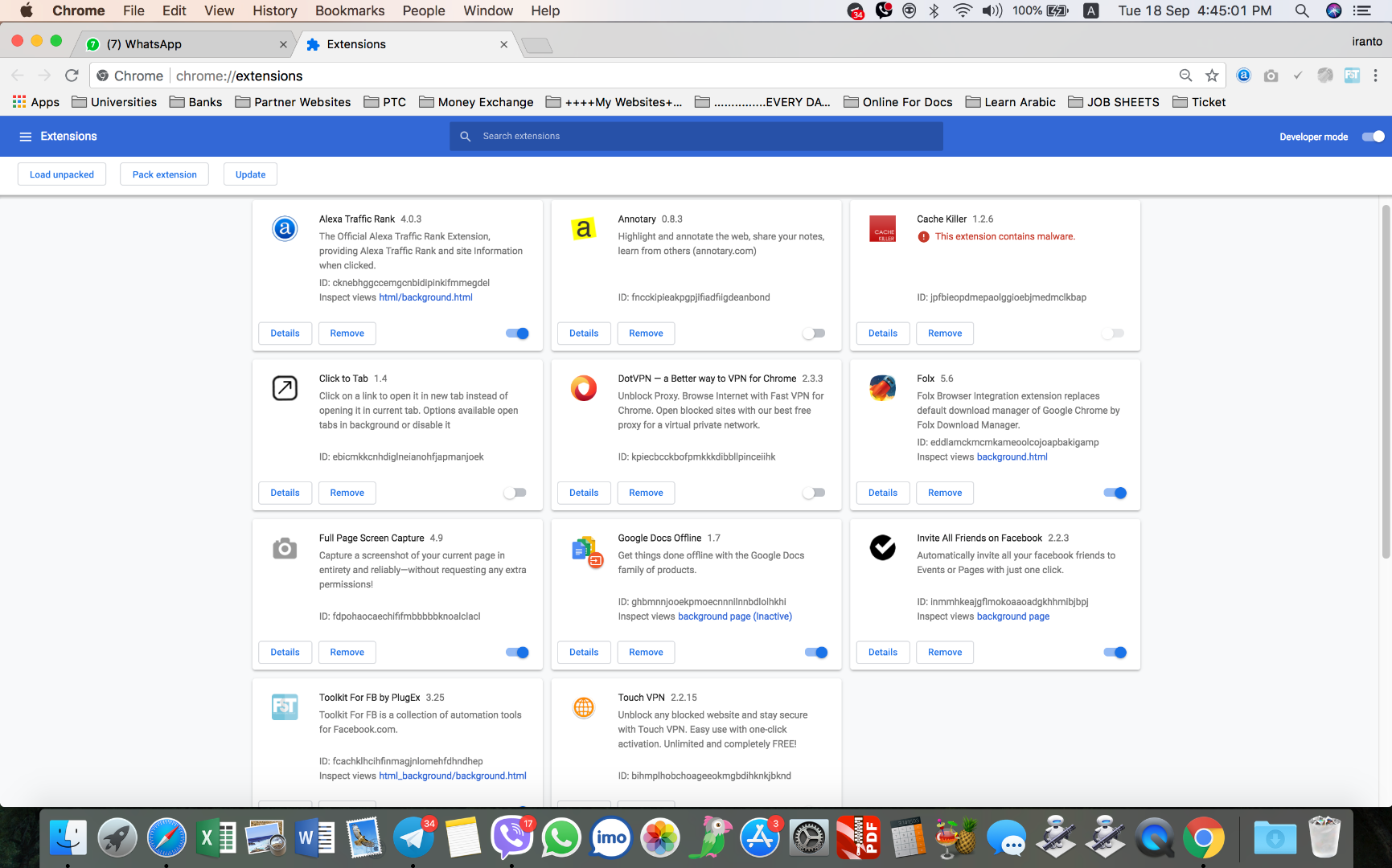The height and width of the screenshot is (868, 1392).
Task: Click the Touch VPN globe logo
Action: pyautogui.click(x=584, y=707)
